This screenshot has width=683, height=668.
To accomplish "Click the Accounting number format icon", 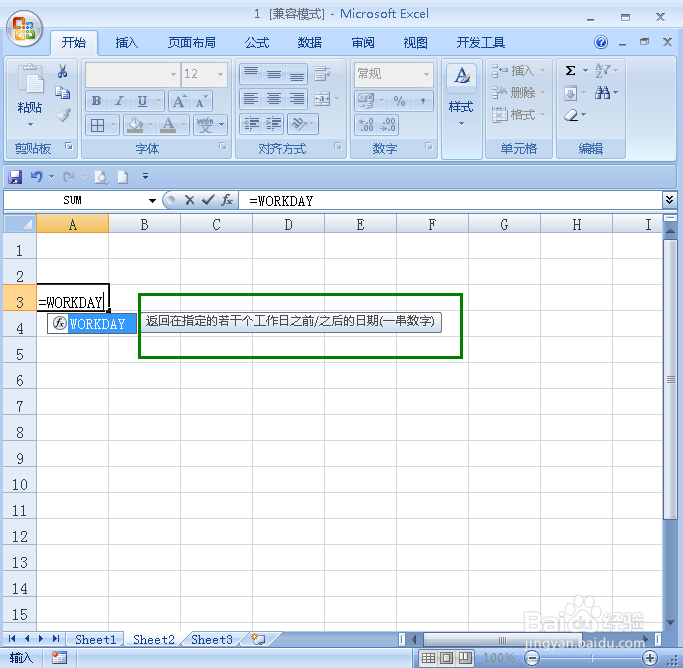I will point(366,101).
